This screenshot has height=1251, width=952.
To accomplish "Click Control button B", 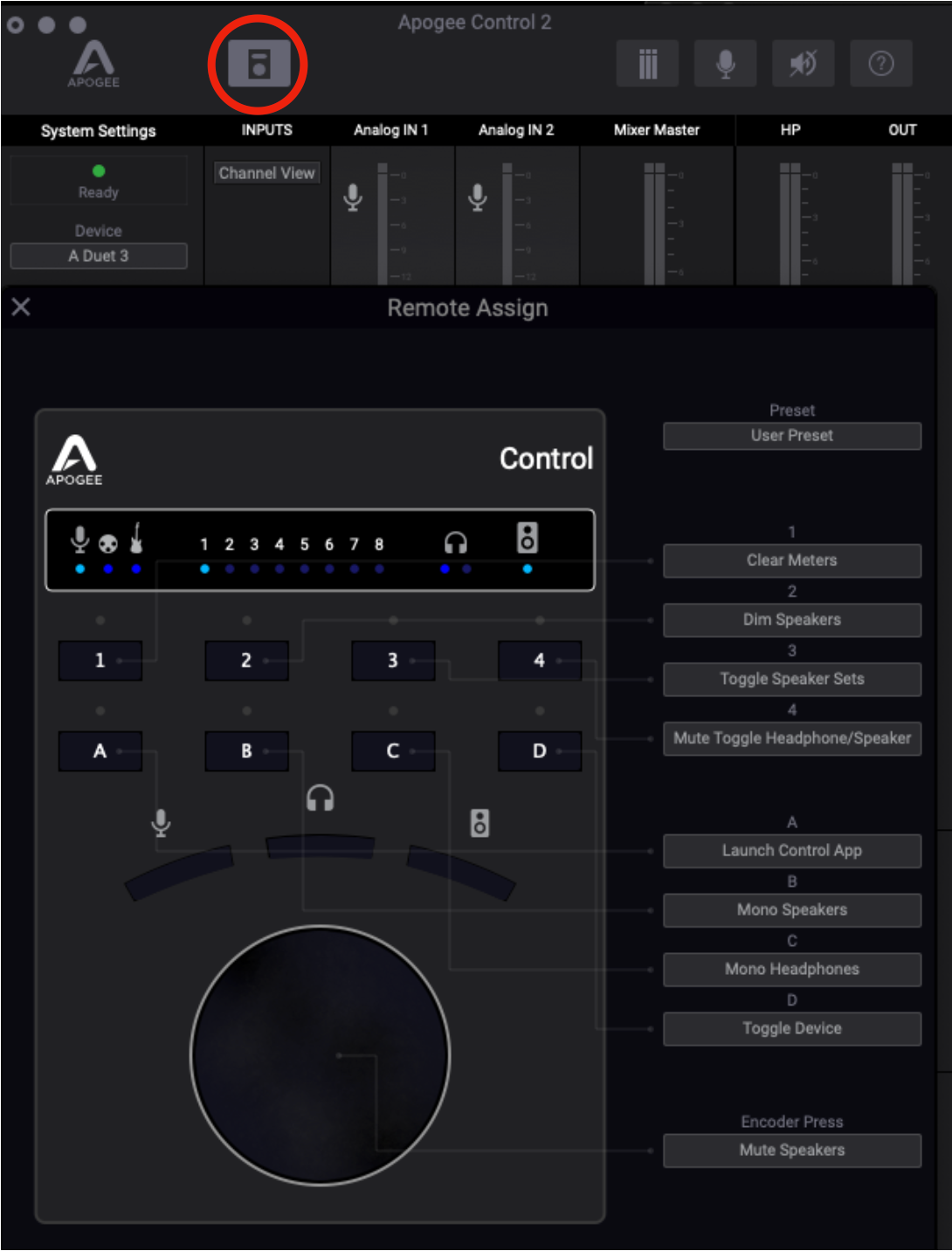I will [x=246, y=751].
